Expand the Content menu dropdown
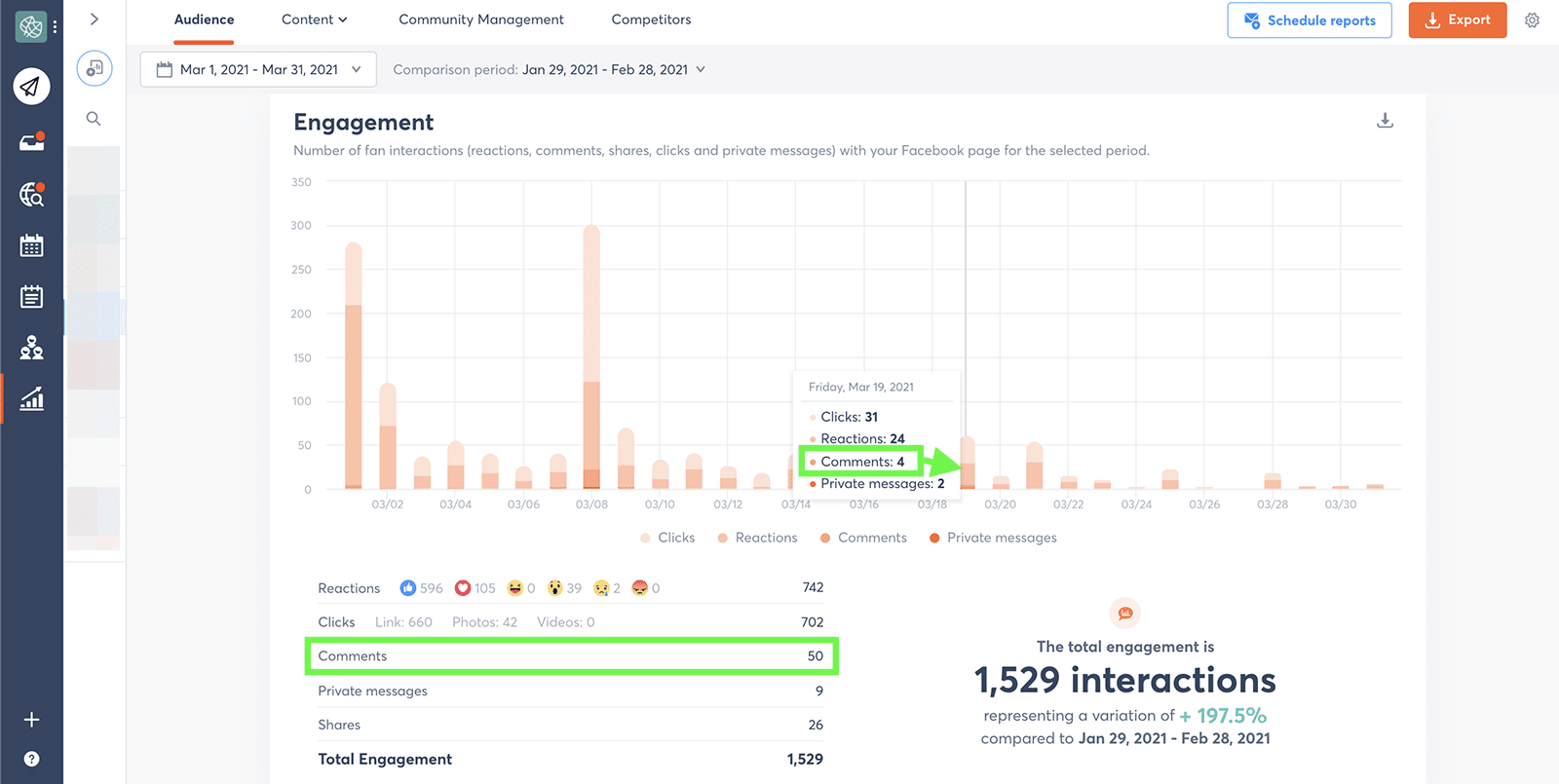Image resolution: width=1559 pixels, height=784 pixels. (x=314, y=19)
